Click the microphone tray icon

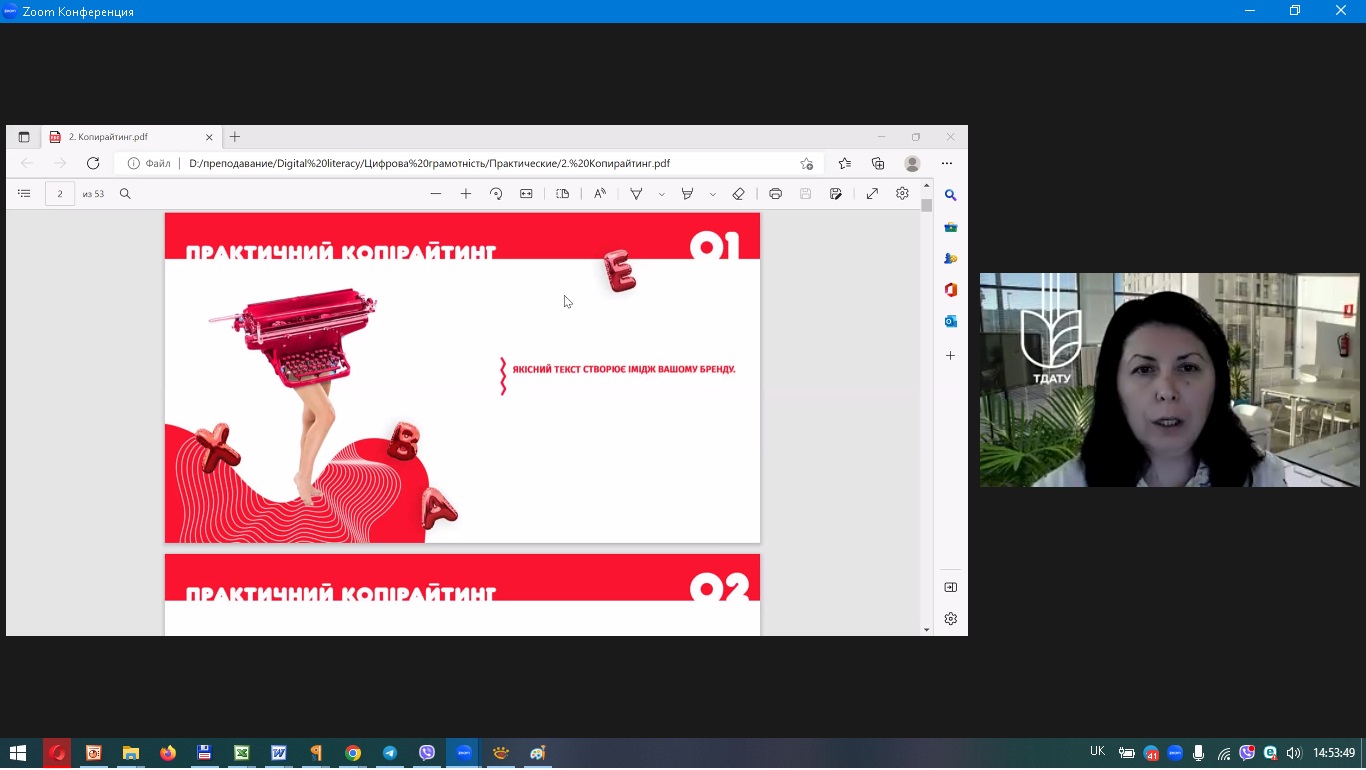click(1199, 753)
